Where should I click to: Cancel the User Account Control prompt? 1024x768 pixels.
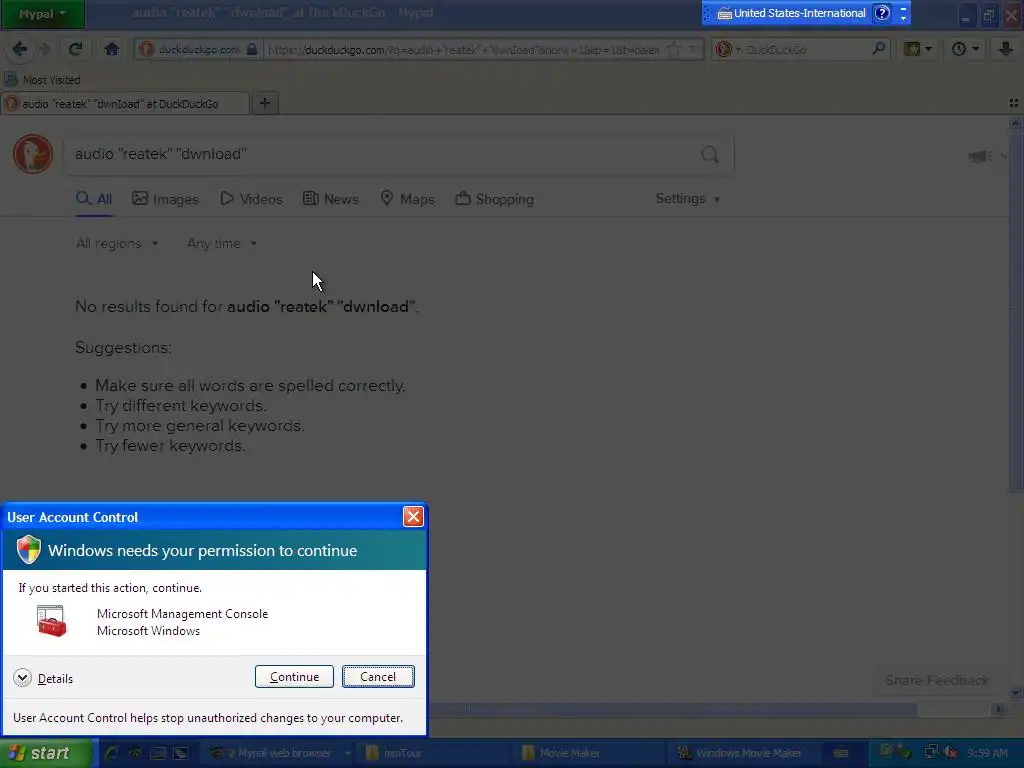378,677
